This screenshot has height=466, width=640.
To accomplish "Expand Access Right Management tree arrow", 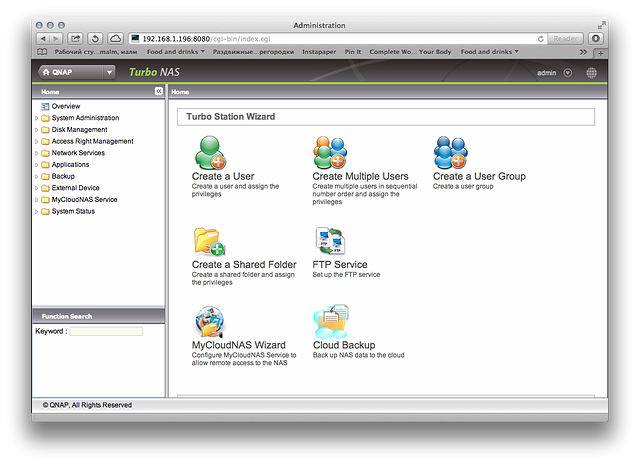I will [x=36, y=142].
